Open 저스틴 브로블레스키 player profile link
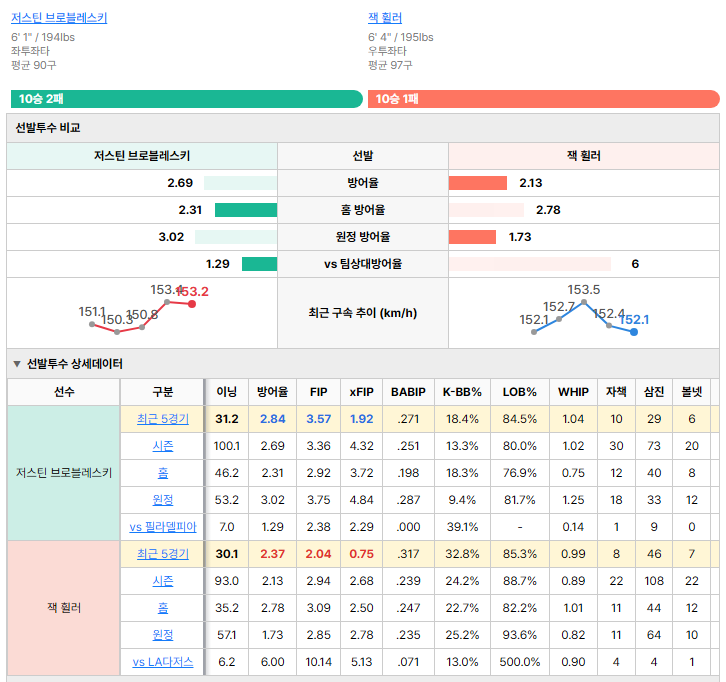Viewport: 726px width, 682px height. 59,18
